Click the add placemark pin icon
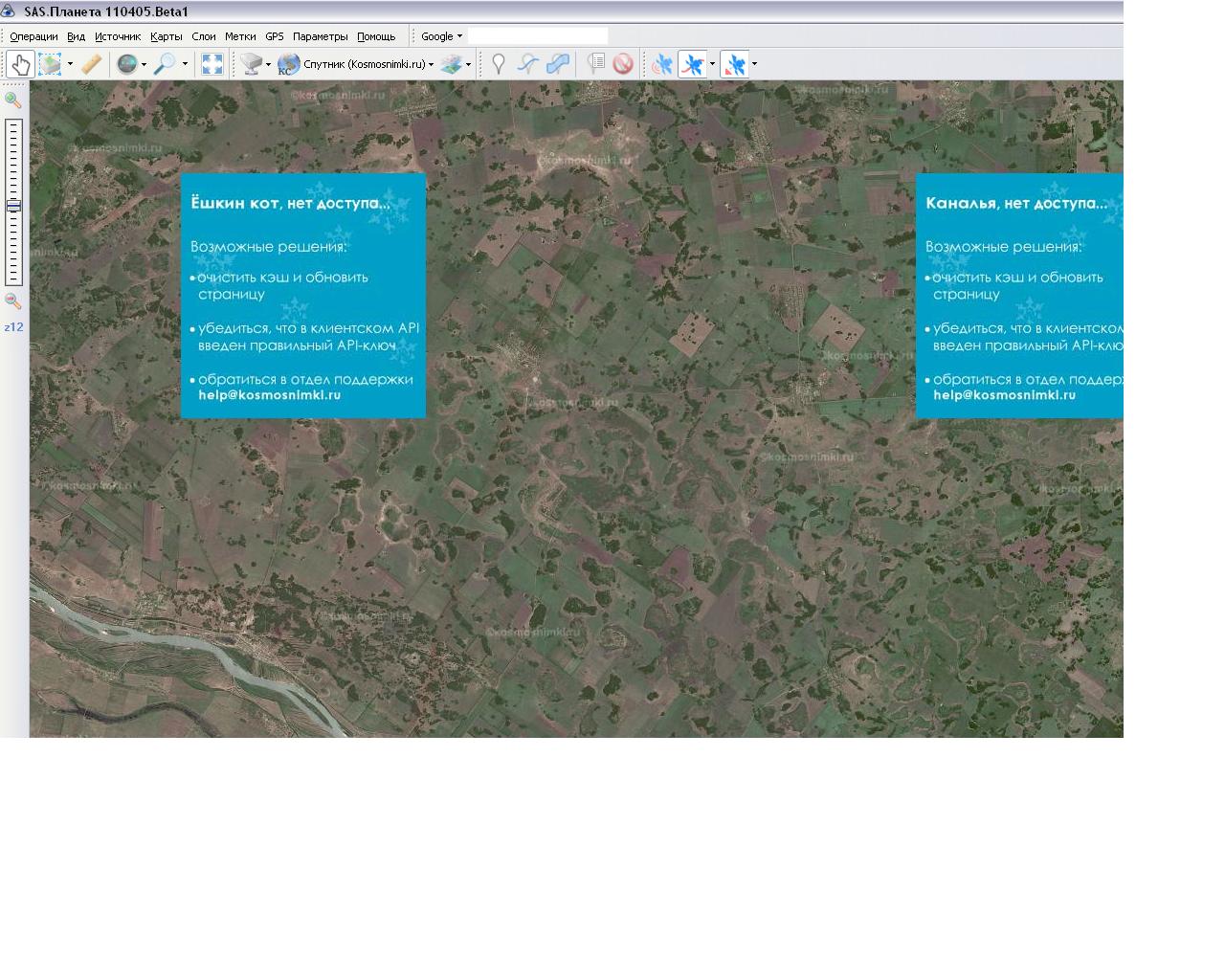 pyautogui.click(x=498, y=64)
